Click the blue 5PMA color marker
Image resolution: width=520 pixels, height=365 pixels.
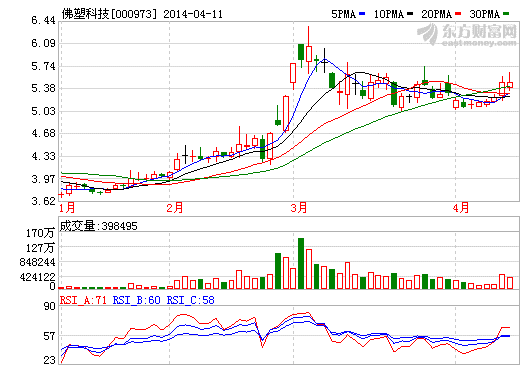(x=362, y=14)
